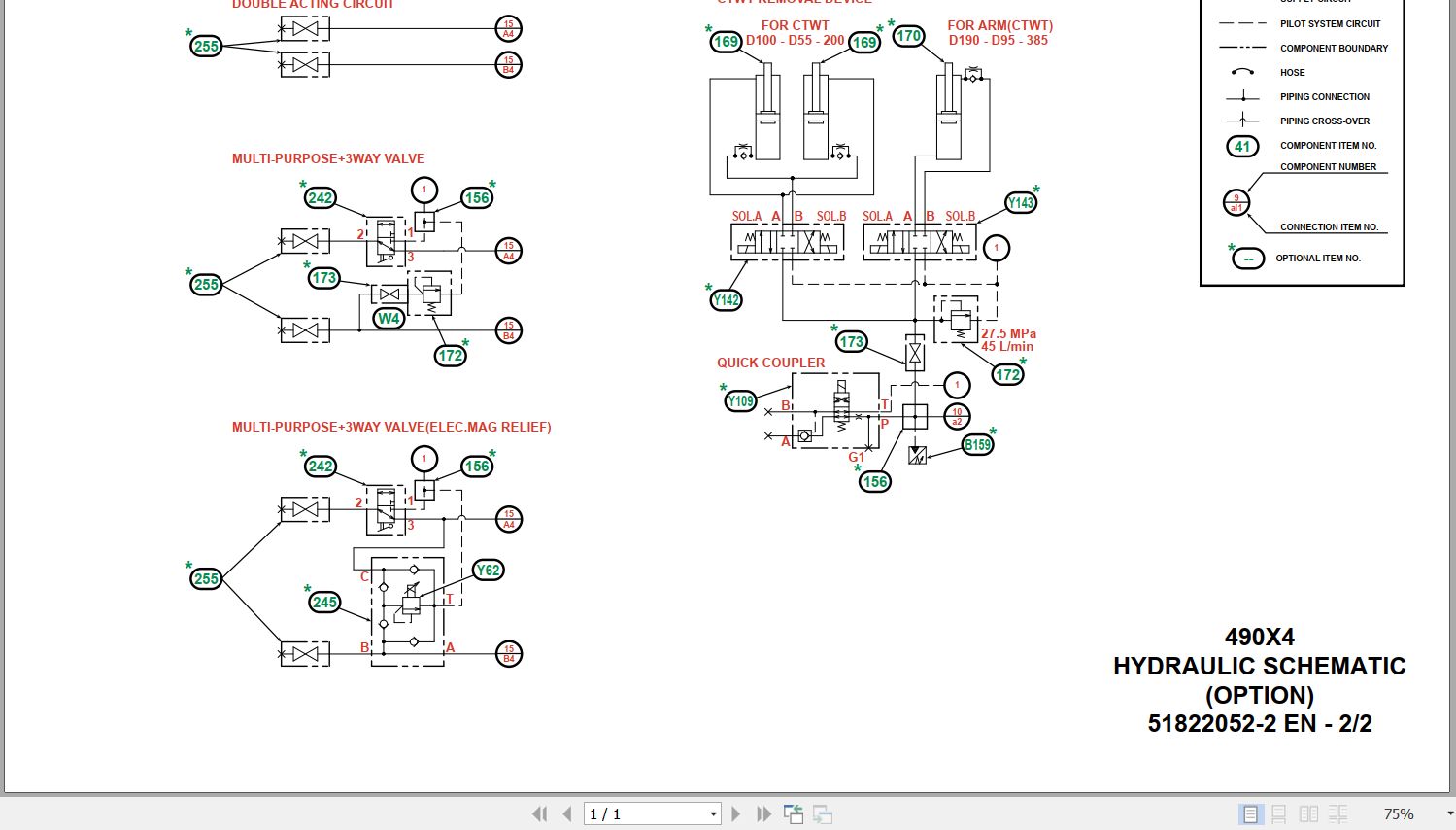The height and width of the screenshot is (830, 1456).
Task: Switch to two-page facing view
Action: tap(1309, 814)
